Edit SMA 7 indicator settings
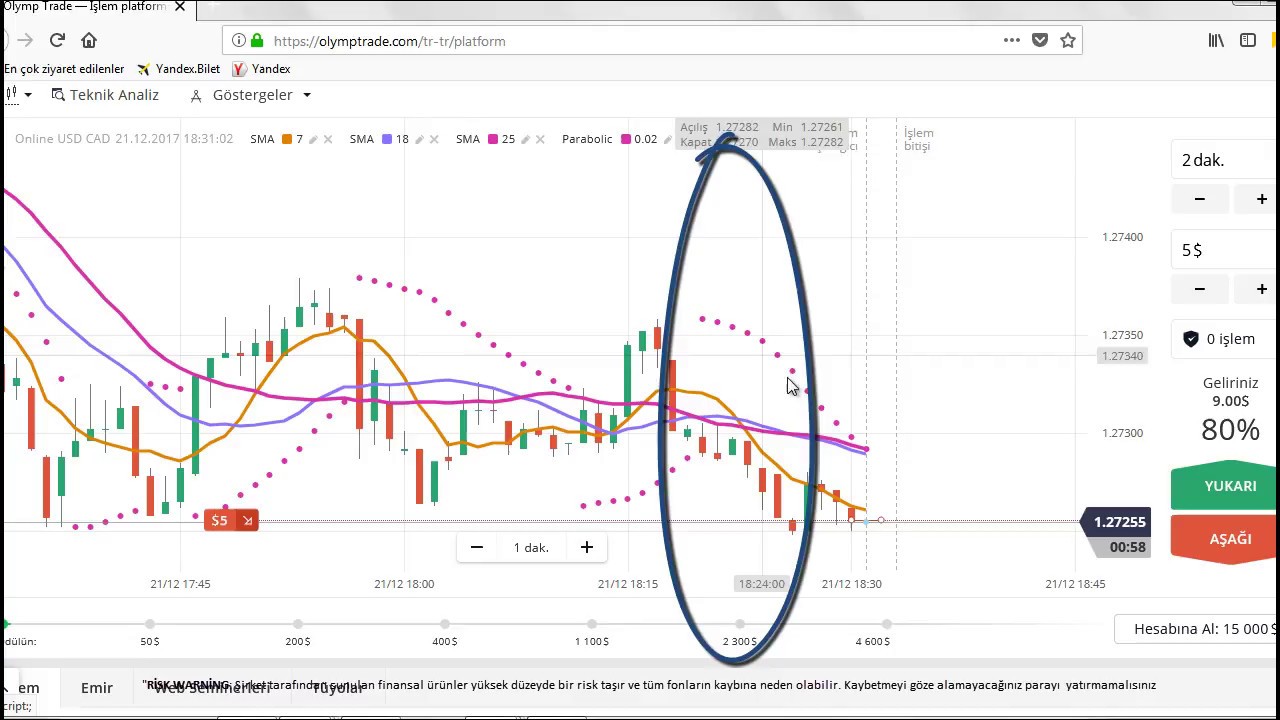1280x720 pixels. 313,139
